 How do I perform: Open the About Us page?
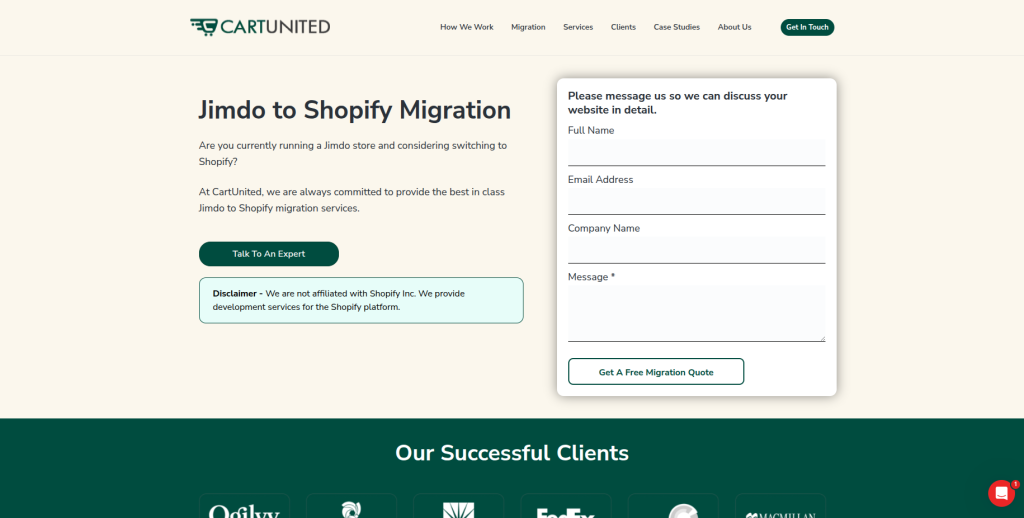click(x=735, y=27)
